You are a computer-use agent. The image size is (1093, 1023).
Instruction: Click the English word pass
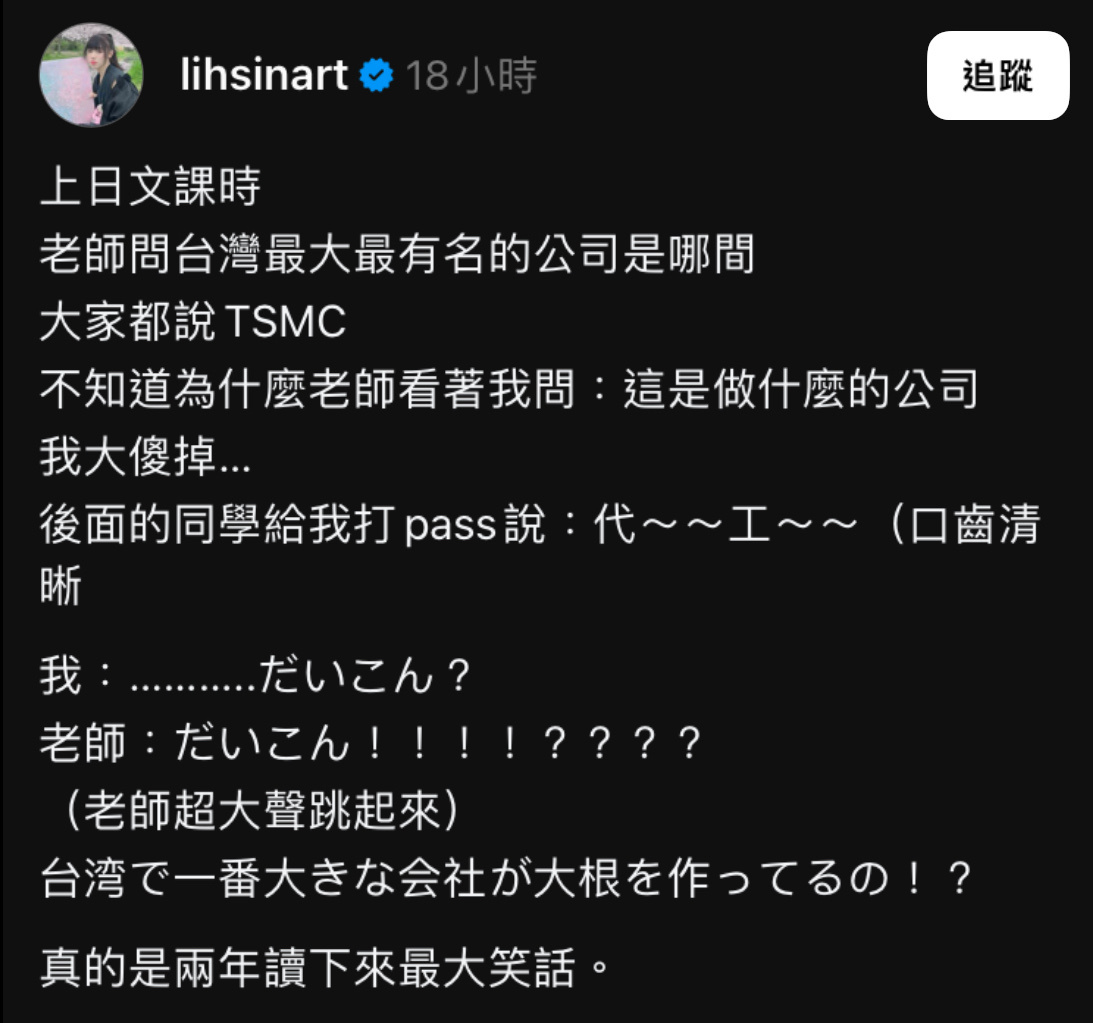(x=450, y=525)
